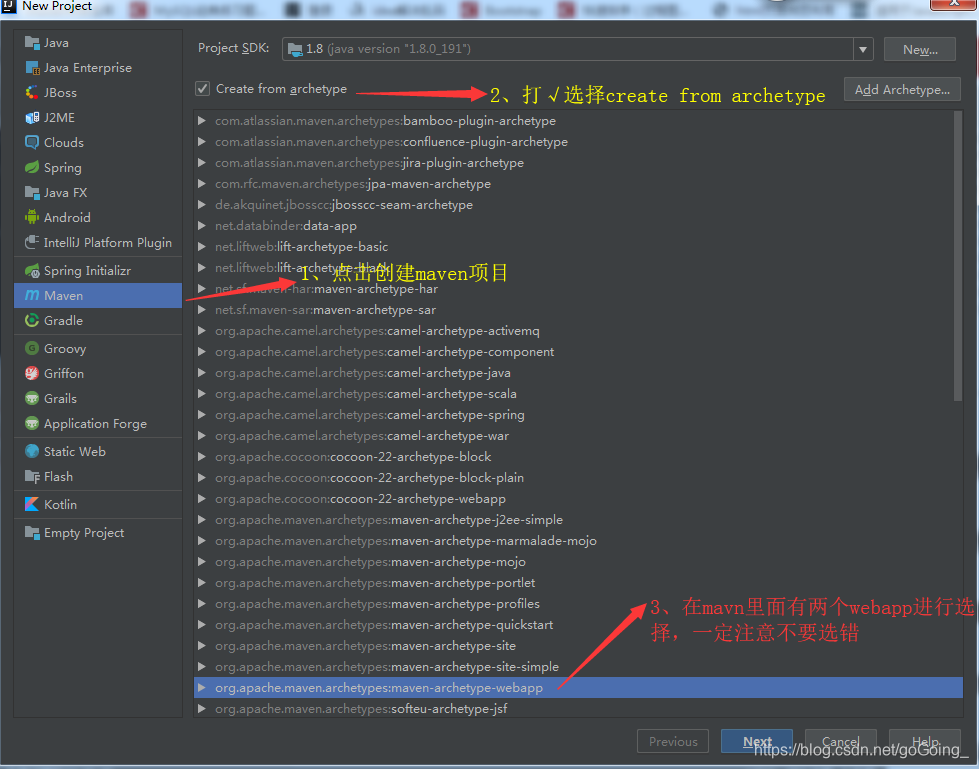
Task: Select the Flash icon
Action: (x=32, y=476)
